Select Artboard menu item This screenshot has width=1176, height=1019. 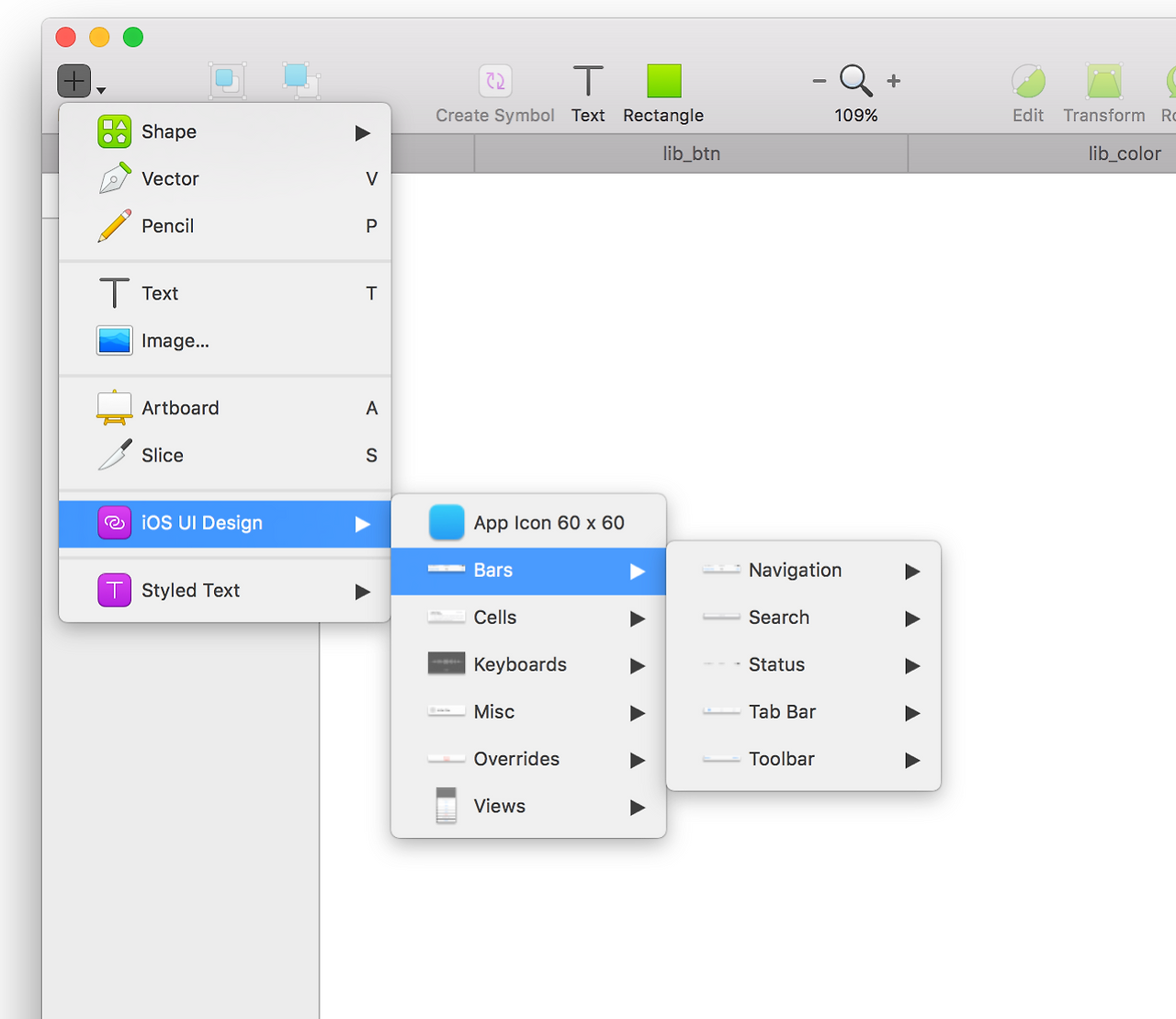click(x=225, y=408)
